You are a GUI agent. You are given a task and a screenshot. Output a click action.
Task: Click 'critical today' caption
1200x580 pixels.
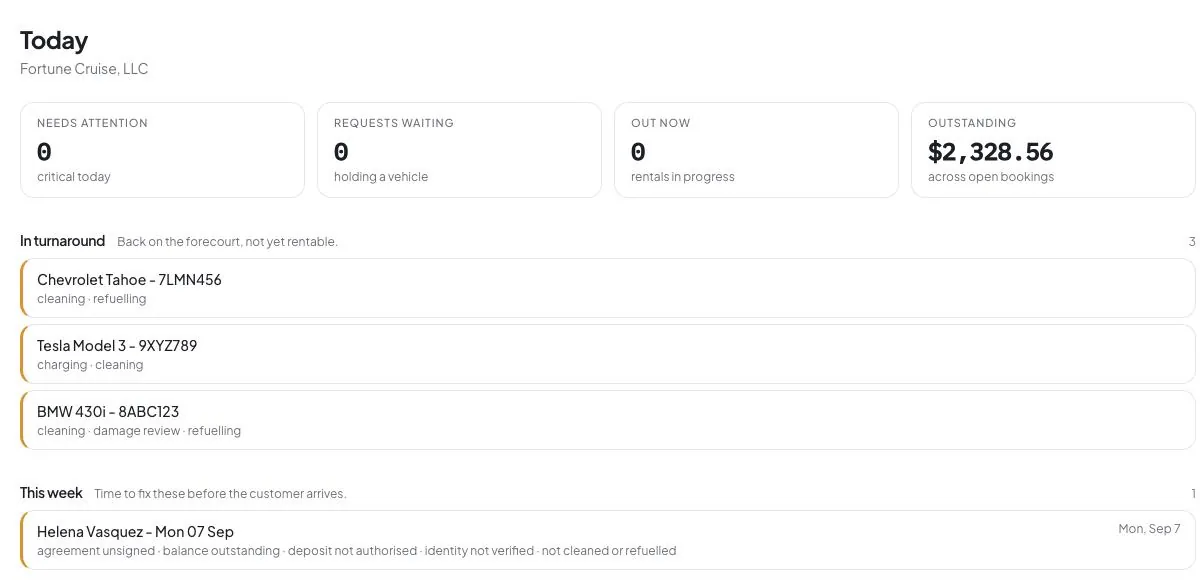[74, 177]
